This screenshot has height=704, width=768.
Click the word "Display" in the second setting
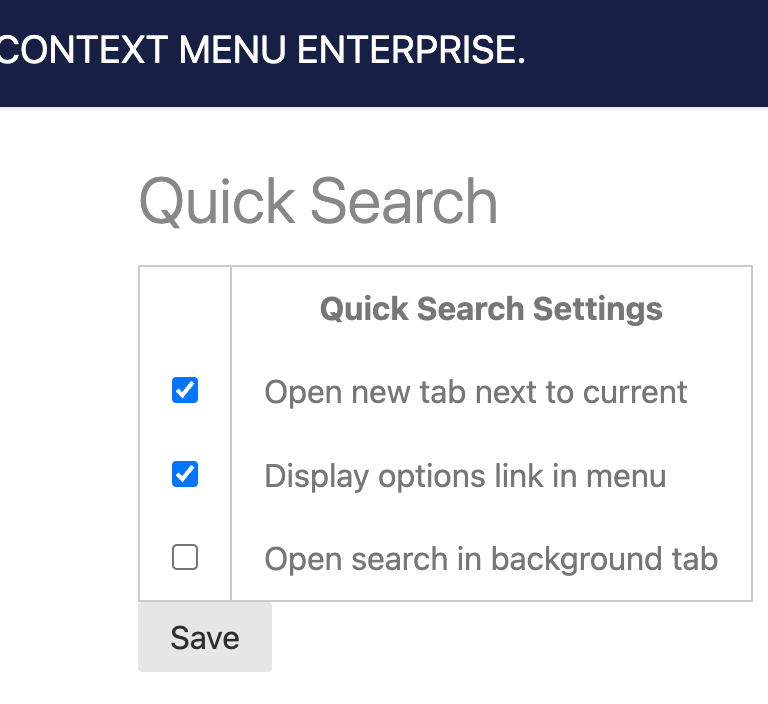pos(316,475)
